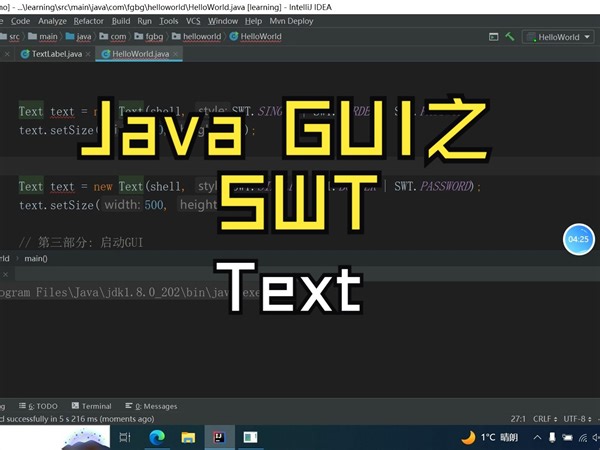
Task: Close the run output panel tab
Action: (x=5, y=274)
